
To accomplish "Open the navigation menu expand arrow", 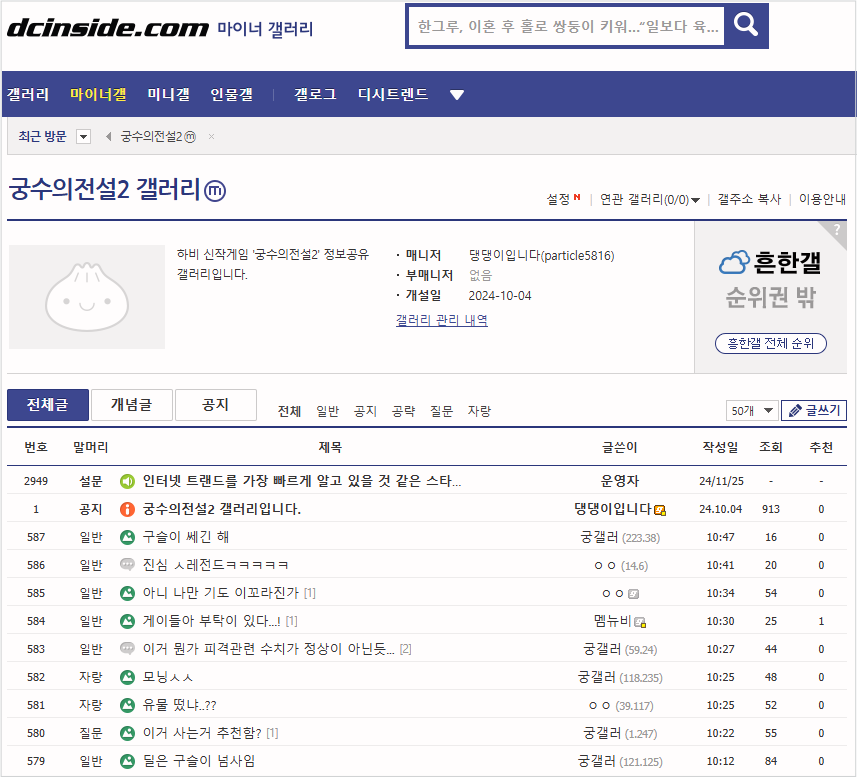I will [457, 95].
